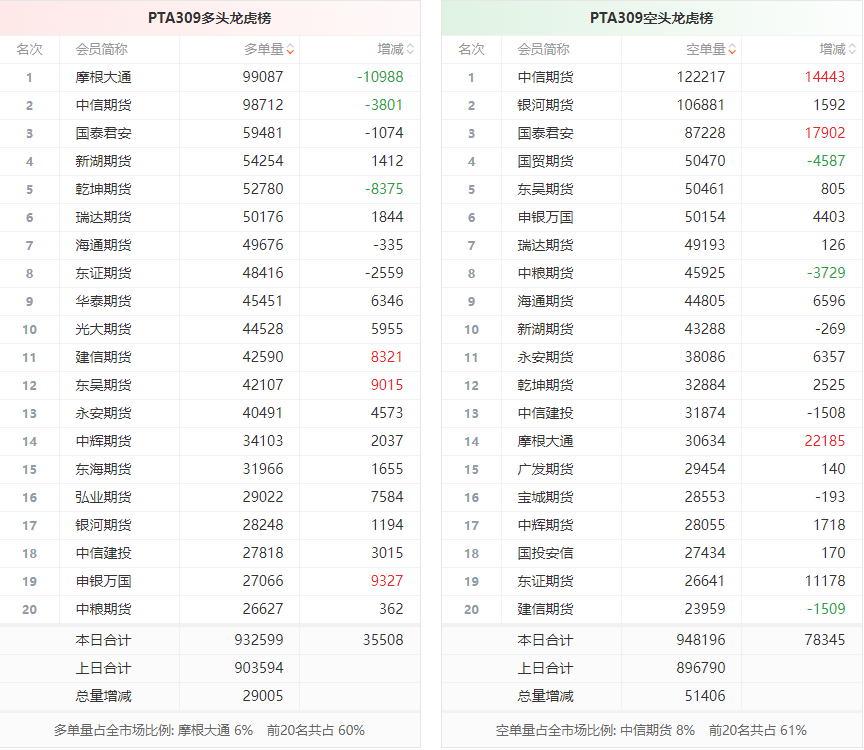Click 前20名共占 61% text
The width and height of the screenshot is (864, 750).
click(x=758, y=731)
